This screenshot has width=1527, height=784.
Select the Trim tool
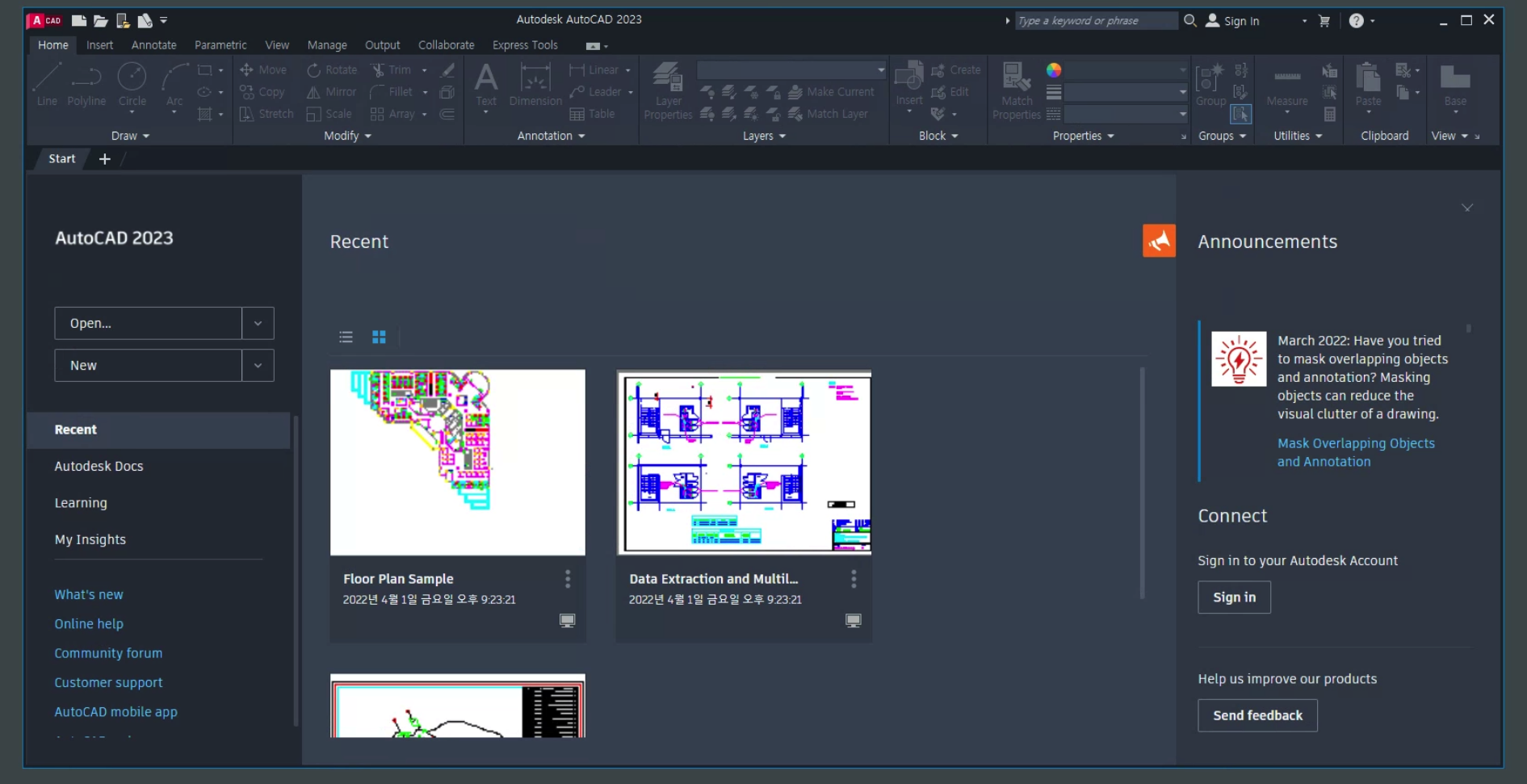[x=392, y=70]
